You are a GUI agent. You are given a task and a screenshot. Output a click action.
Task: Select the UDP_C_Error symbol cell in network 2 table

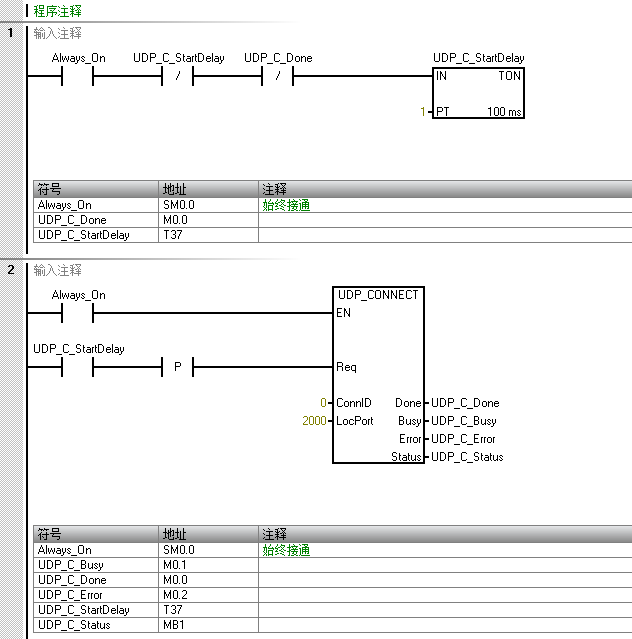click(96, 595)
